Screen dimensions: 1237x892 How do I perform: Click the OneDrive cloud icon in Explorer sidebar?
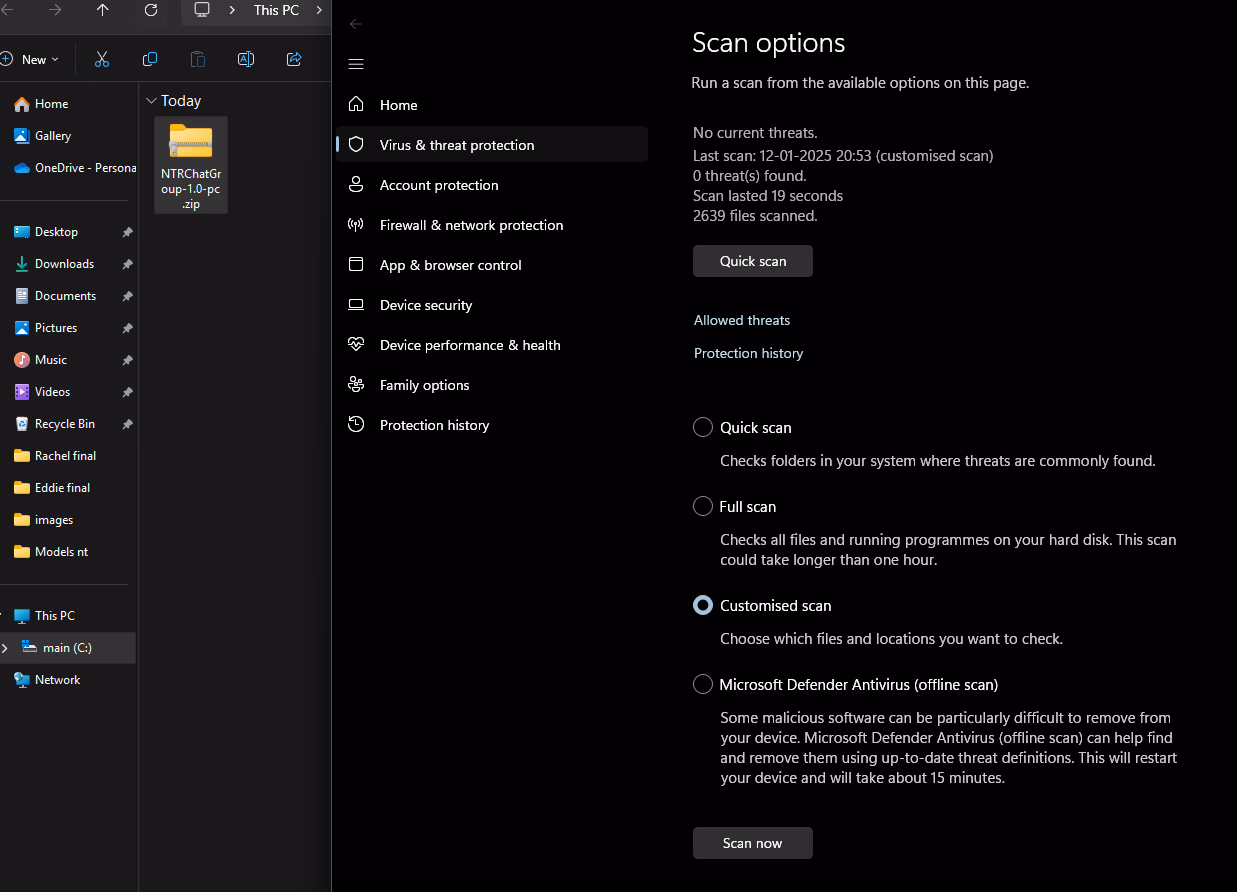tap(22, 167)
